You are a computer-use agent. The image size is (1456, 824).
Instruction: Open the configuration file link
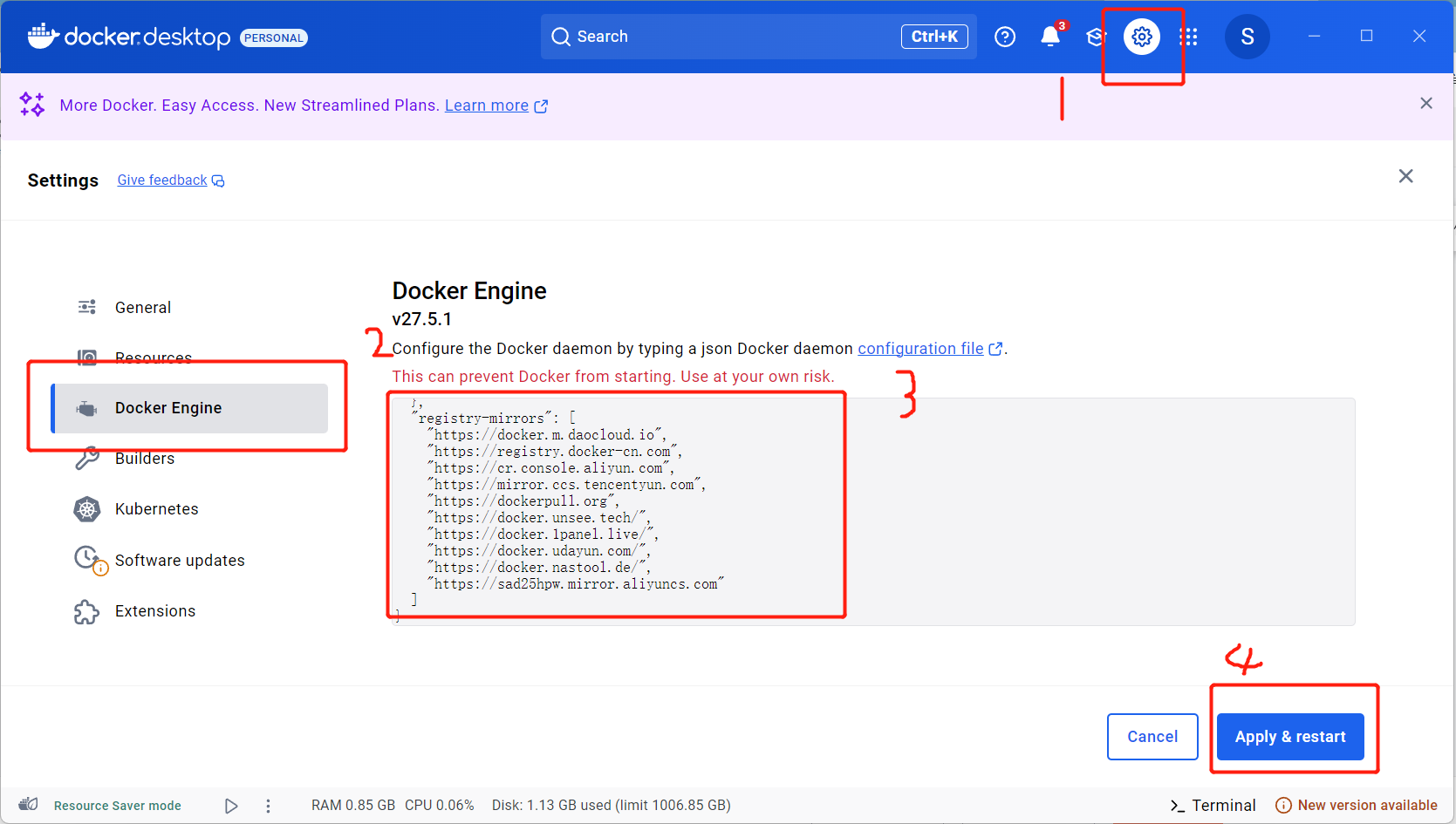[920, 349]
